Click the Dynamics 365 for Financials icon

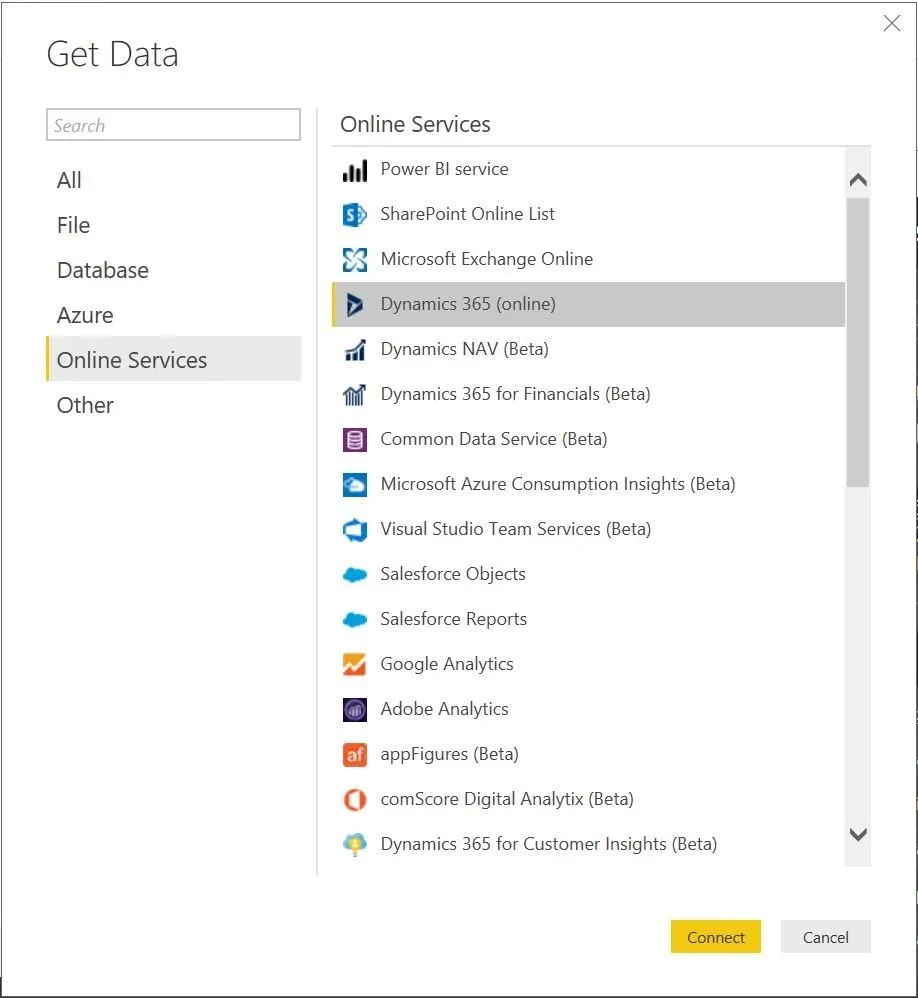point(355,395)
